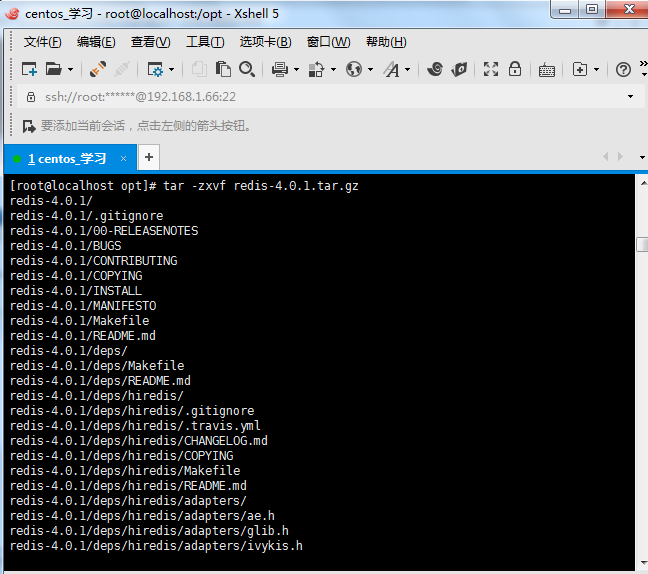Expand the Print dropdown arrow
Viewport: 648px width, 574px height.
[296, 69]
